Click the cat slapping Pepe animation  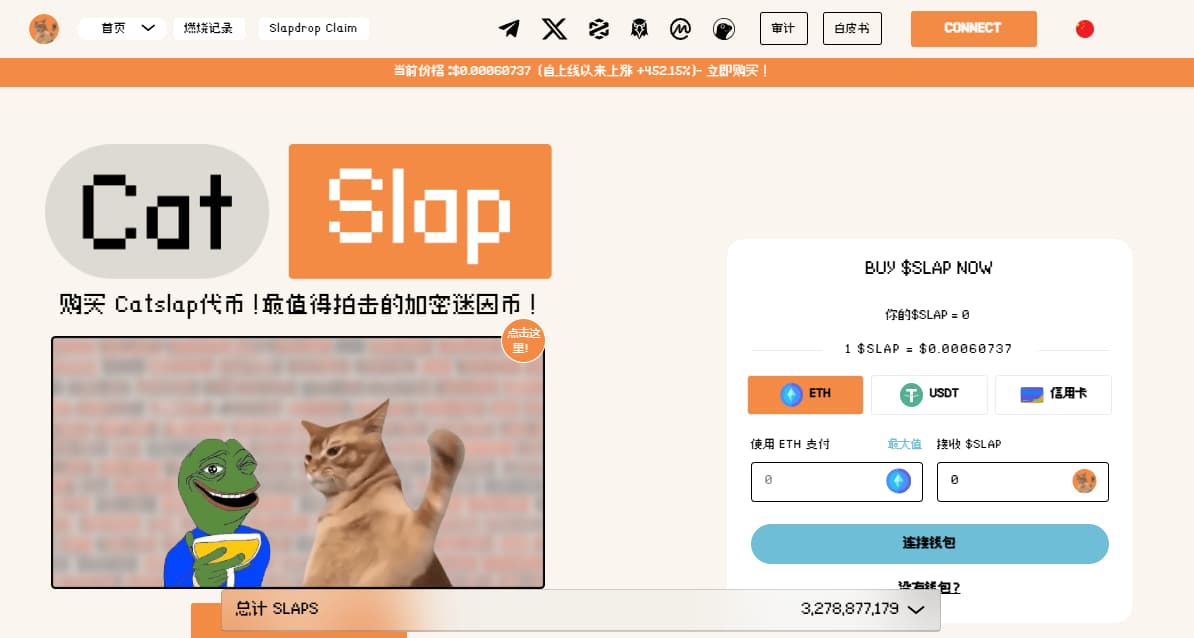click(298, 462)
